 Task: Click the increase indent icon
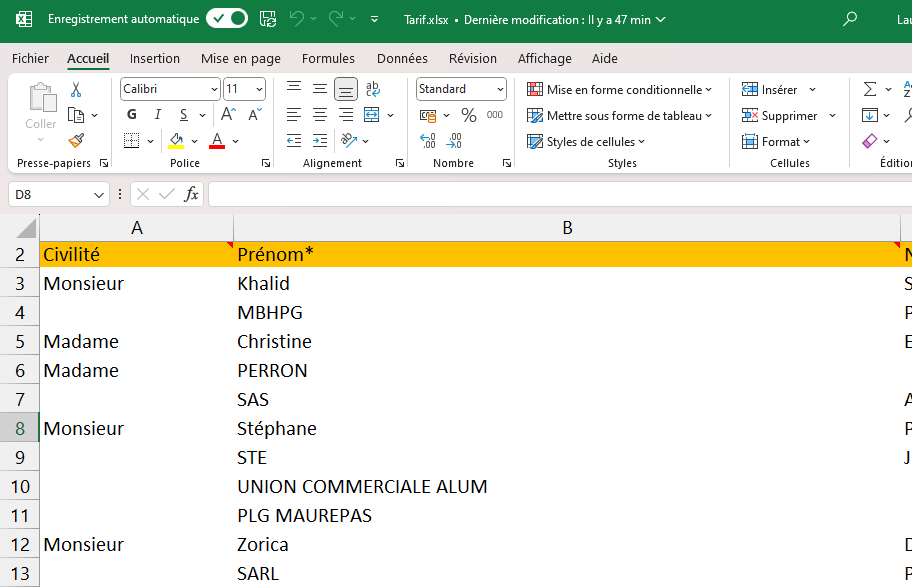point(320,141)
